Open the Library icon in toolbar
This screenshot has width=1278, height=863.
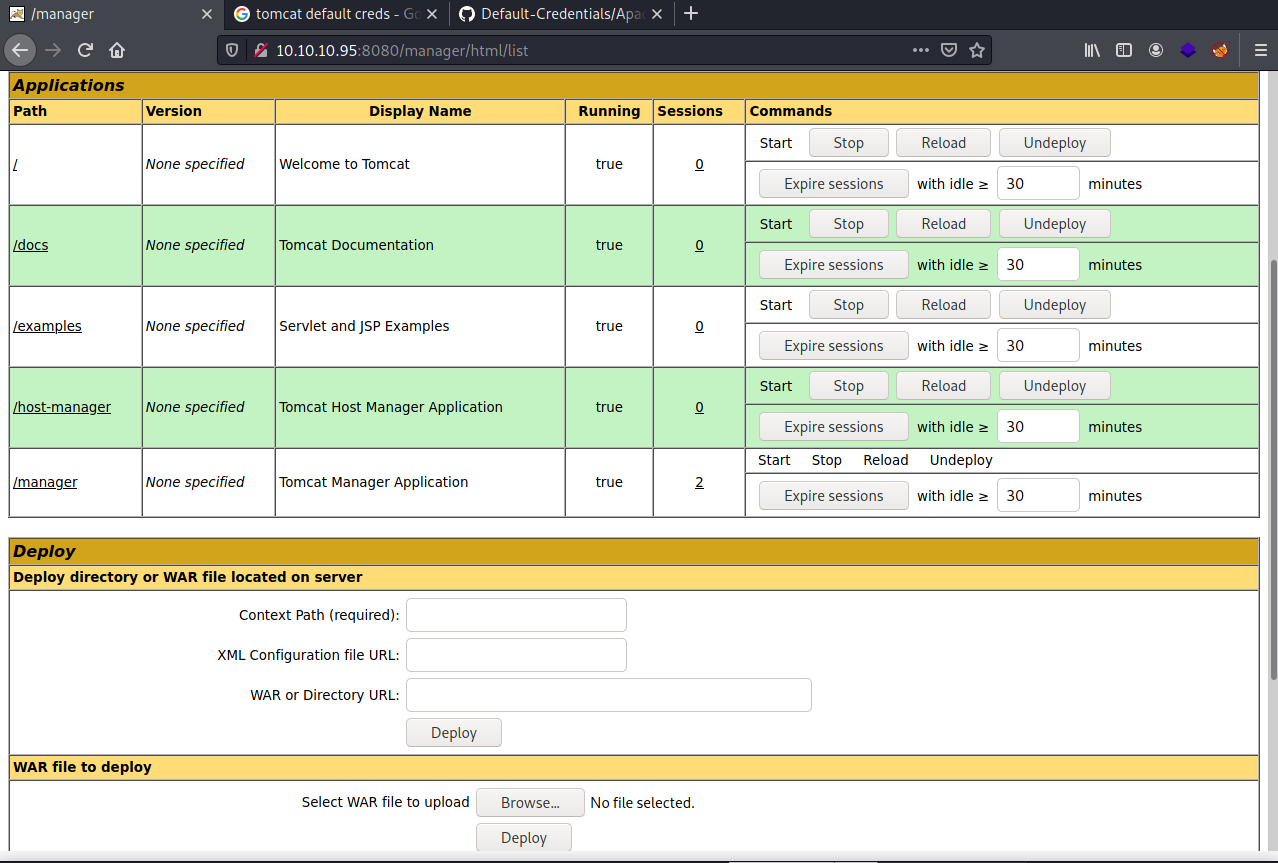click(1092, 50)
